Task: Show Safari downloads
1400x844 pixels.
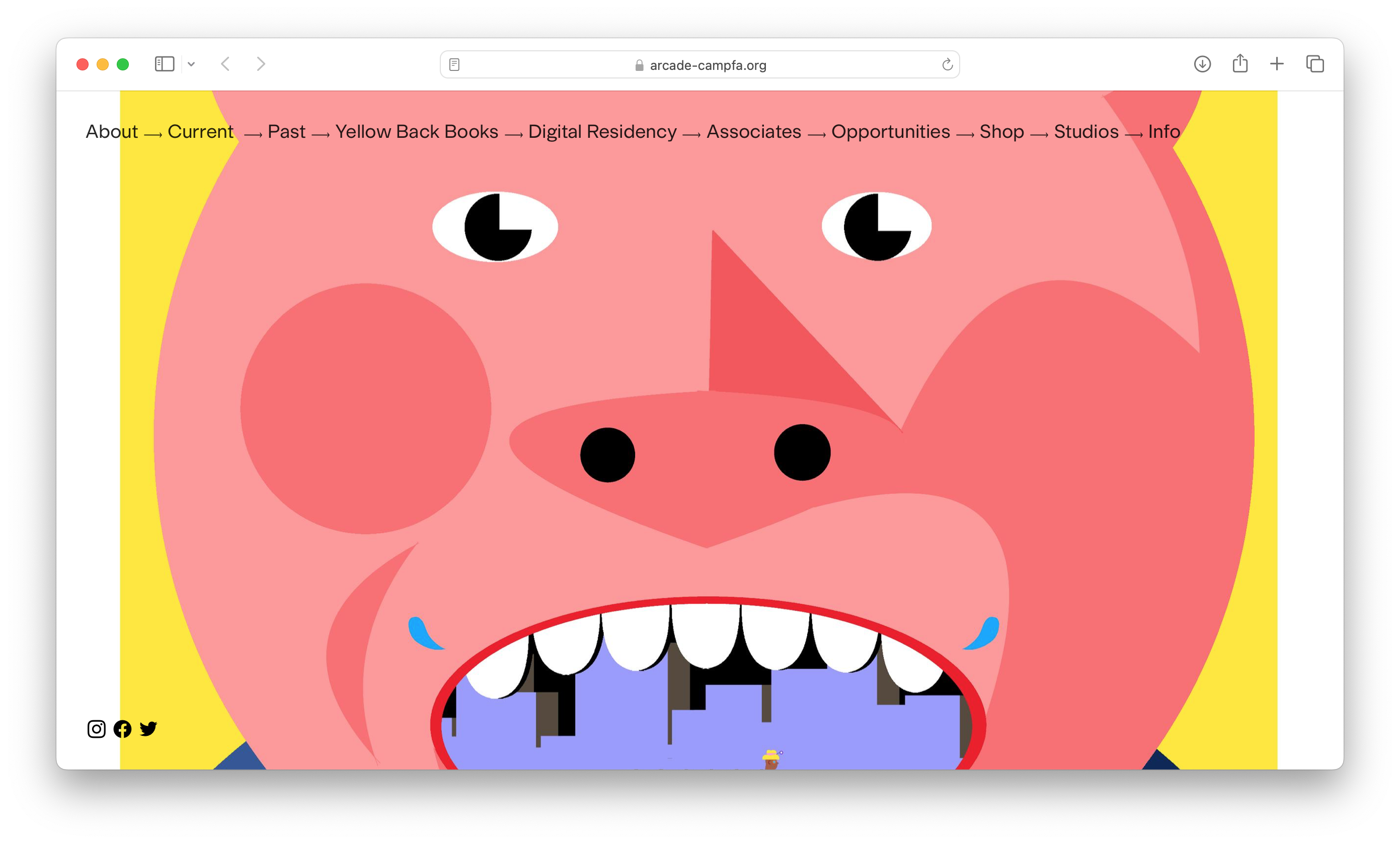Action: 1202,63
